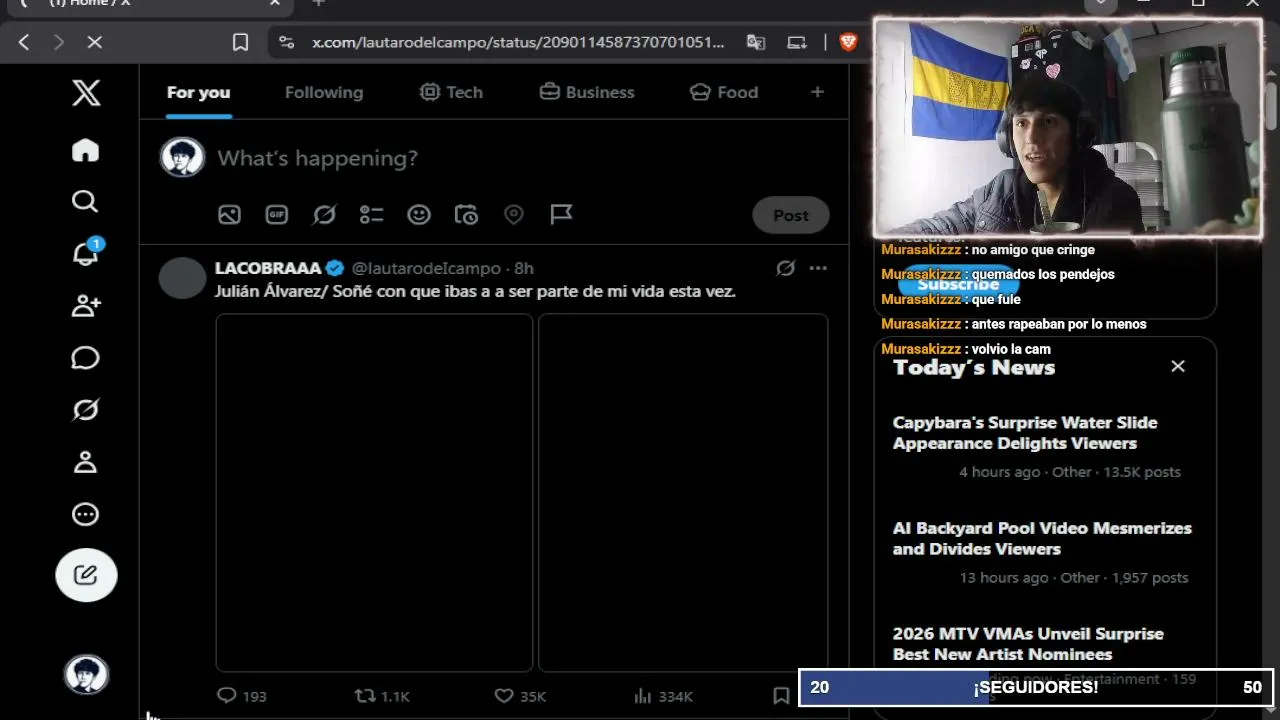Image resolution: width=1280 pixels, height=720 pixels.
Task: Open the Food timeline tab
Action: [x=724, y=92]
